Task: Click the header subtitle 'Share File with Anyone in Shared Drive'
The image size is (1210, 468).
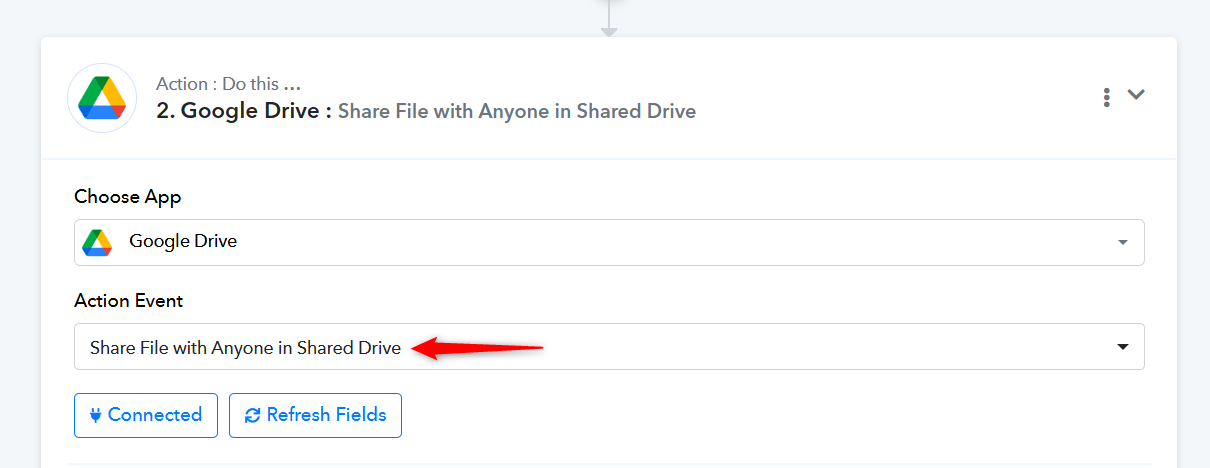Action: tap(517, 111)
